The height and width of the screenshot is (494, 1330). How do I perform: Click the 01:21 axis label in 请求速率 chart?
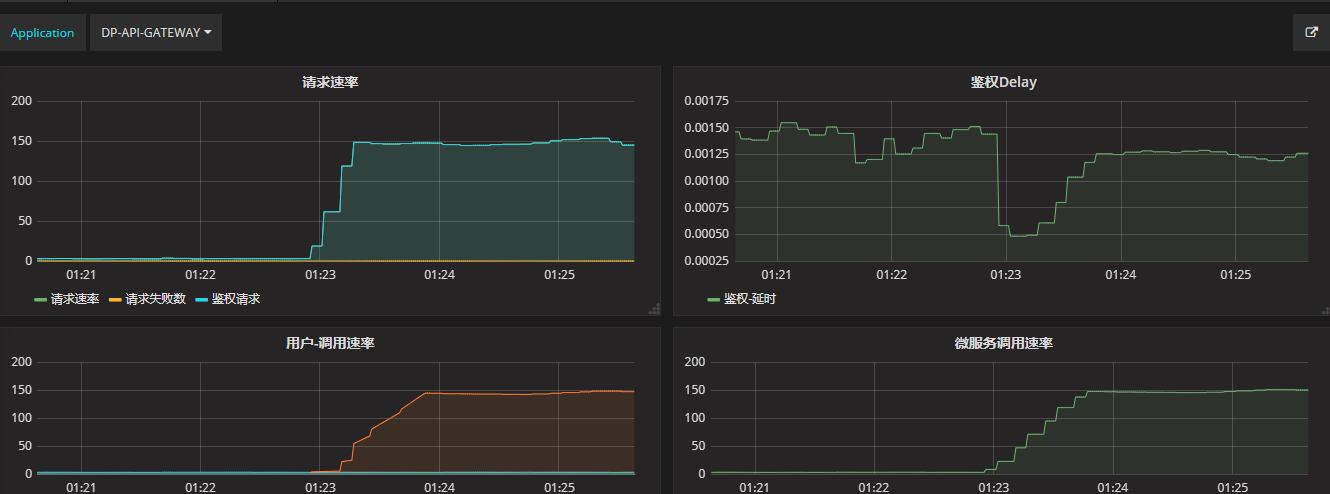pyautogui.click(x=81, y=274)
